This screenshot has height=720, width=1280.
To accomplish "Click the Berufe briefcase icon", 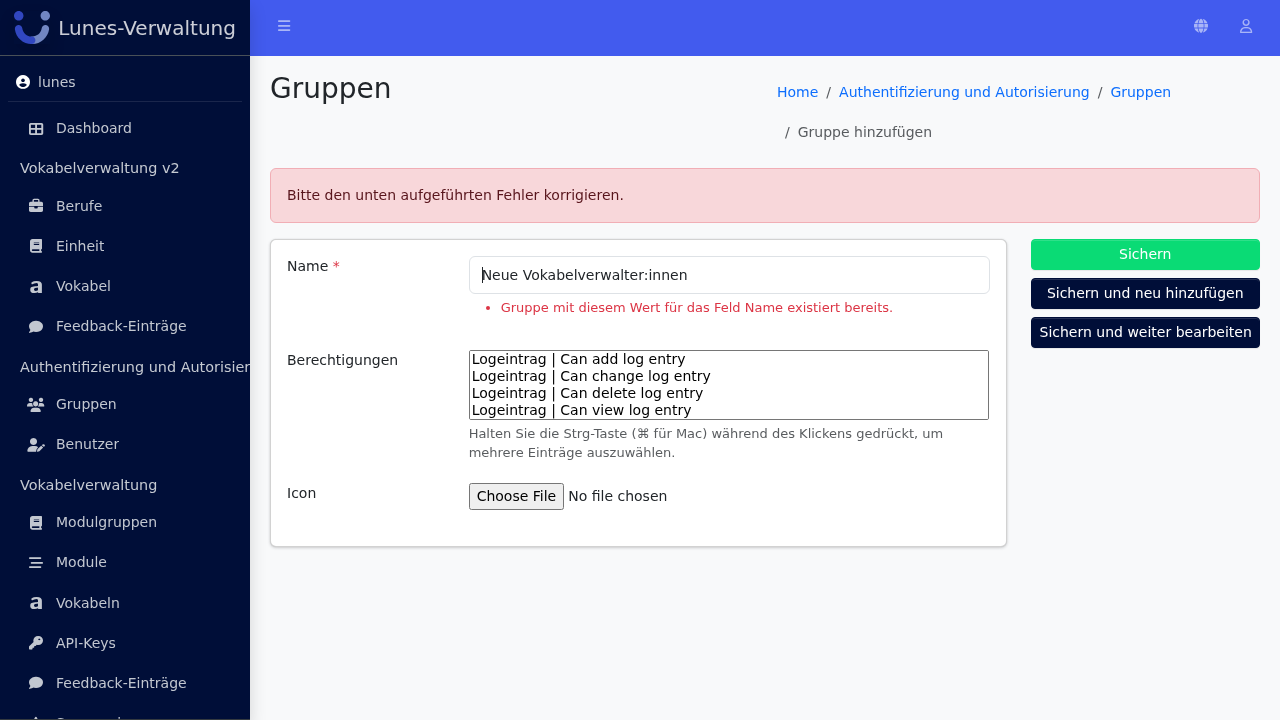I will point(36,206).
